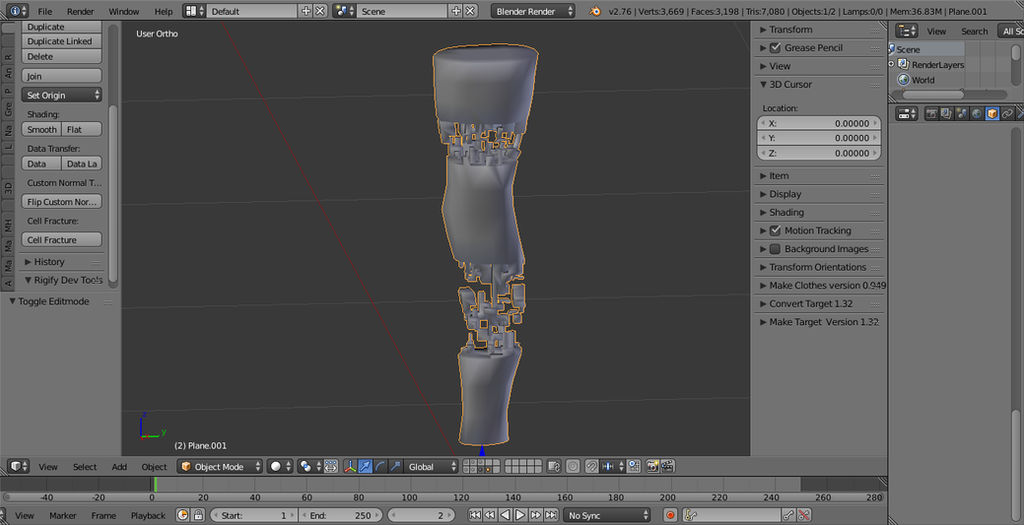Click the delete keyframes crossed key icon
Viewport: 1024px width, 525px height.
[804, 515]
